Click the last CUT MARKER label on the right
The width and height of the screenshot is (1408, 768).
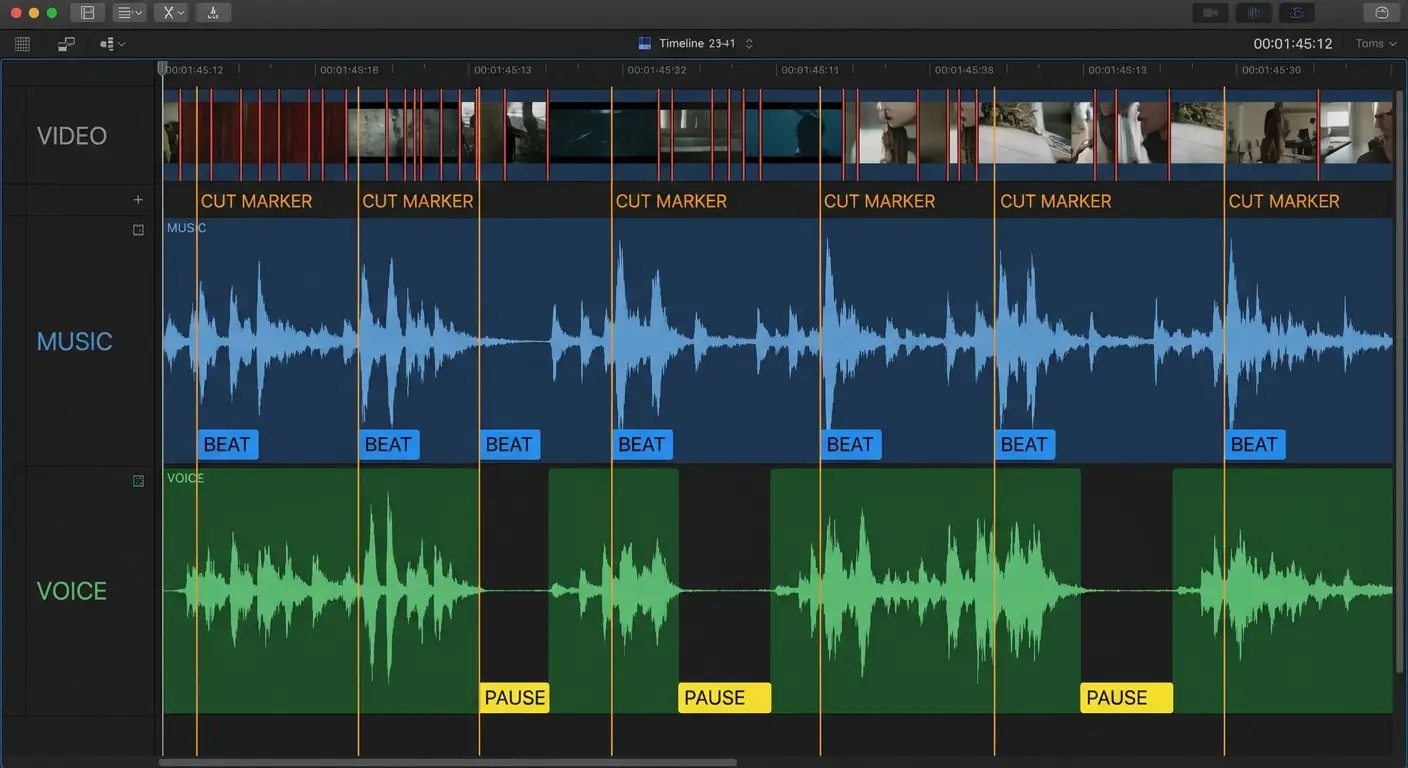(x=1283, y=201)
